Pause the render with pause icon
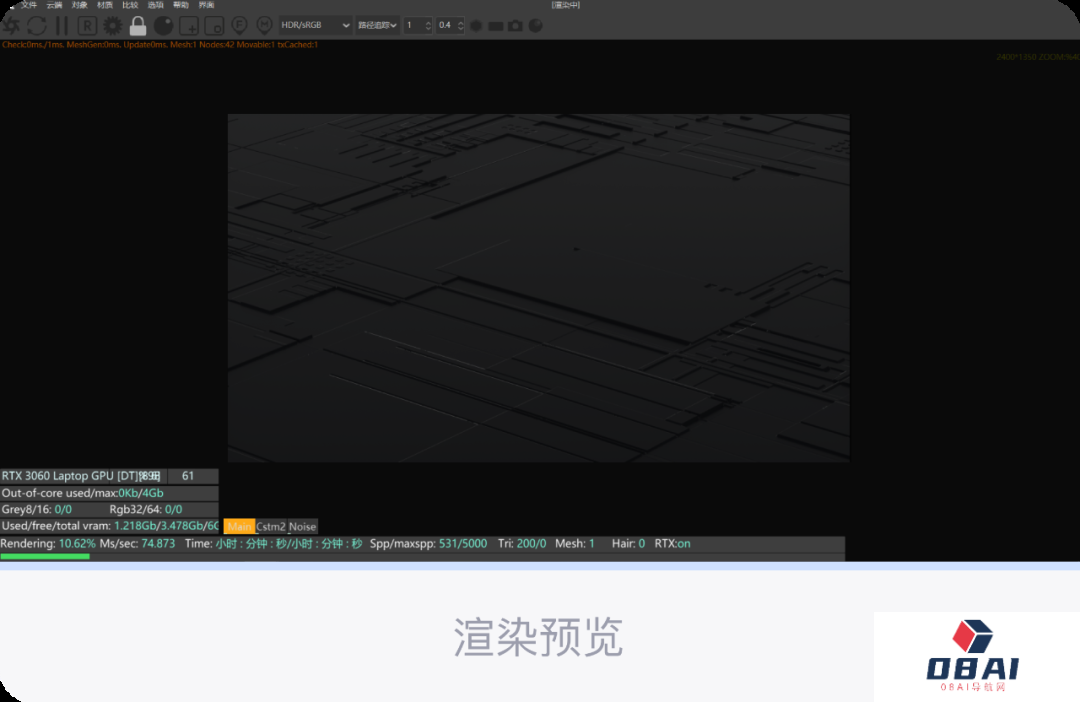Viewport: 1080px width, 702px height. click(x=62, y=25)
